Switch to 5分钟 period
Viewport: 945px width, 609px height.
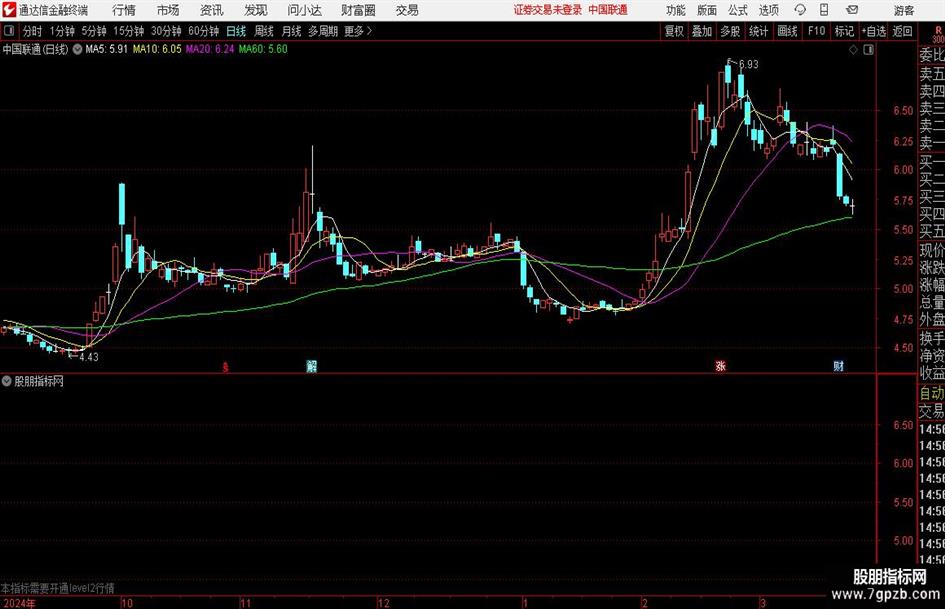coord(94,31)
